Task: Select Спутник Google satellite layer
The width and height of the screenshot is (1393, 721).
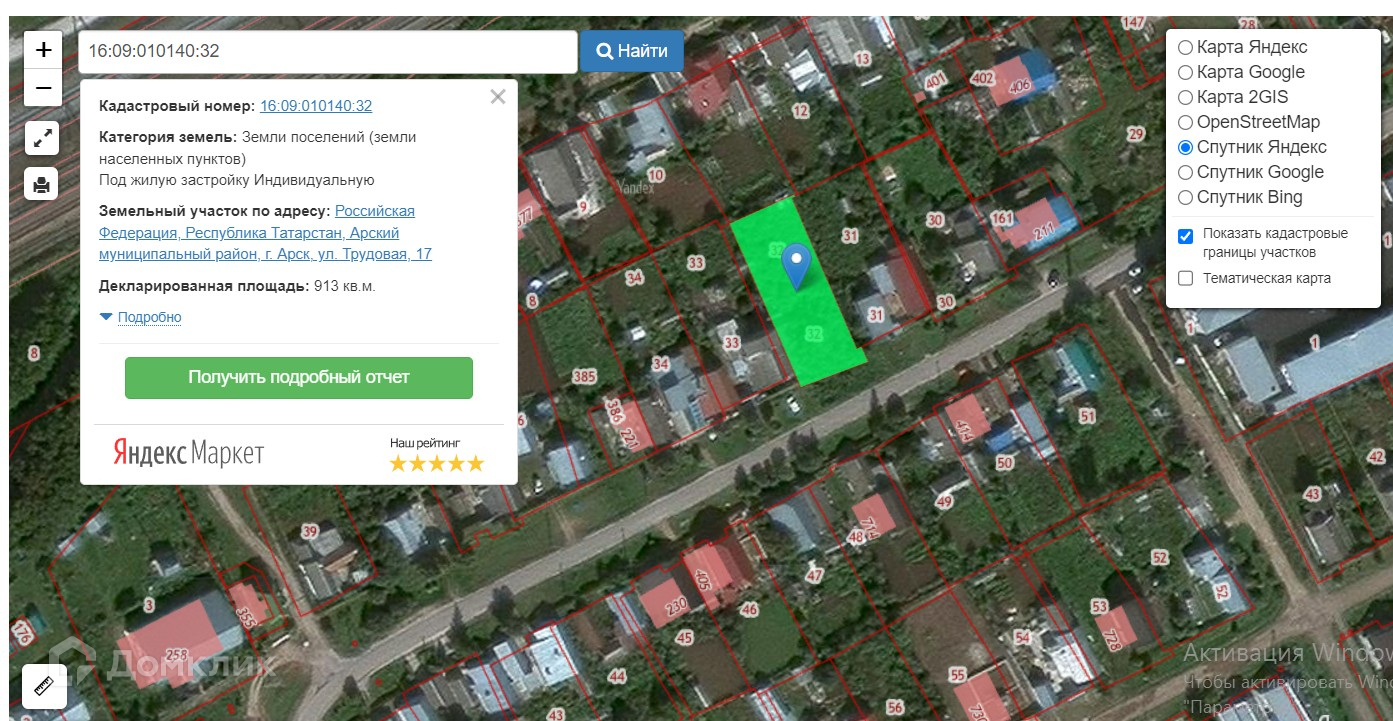Action: (1185, 172)
